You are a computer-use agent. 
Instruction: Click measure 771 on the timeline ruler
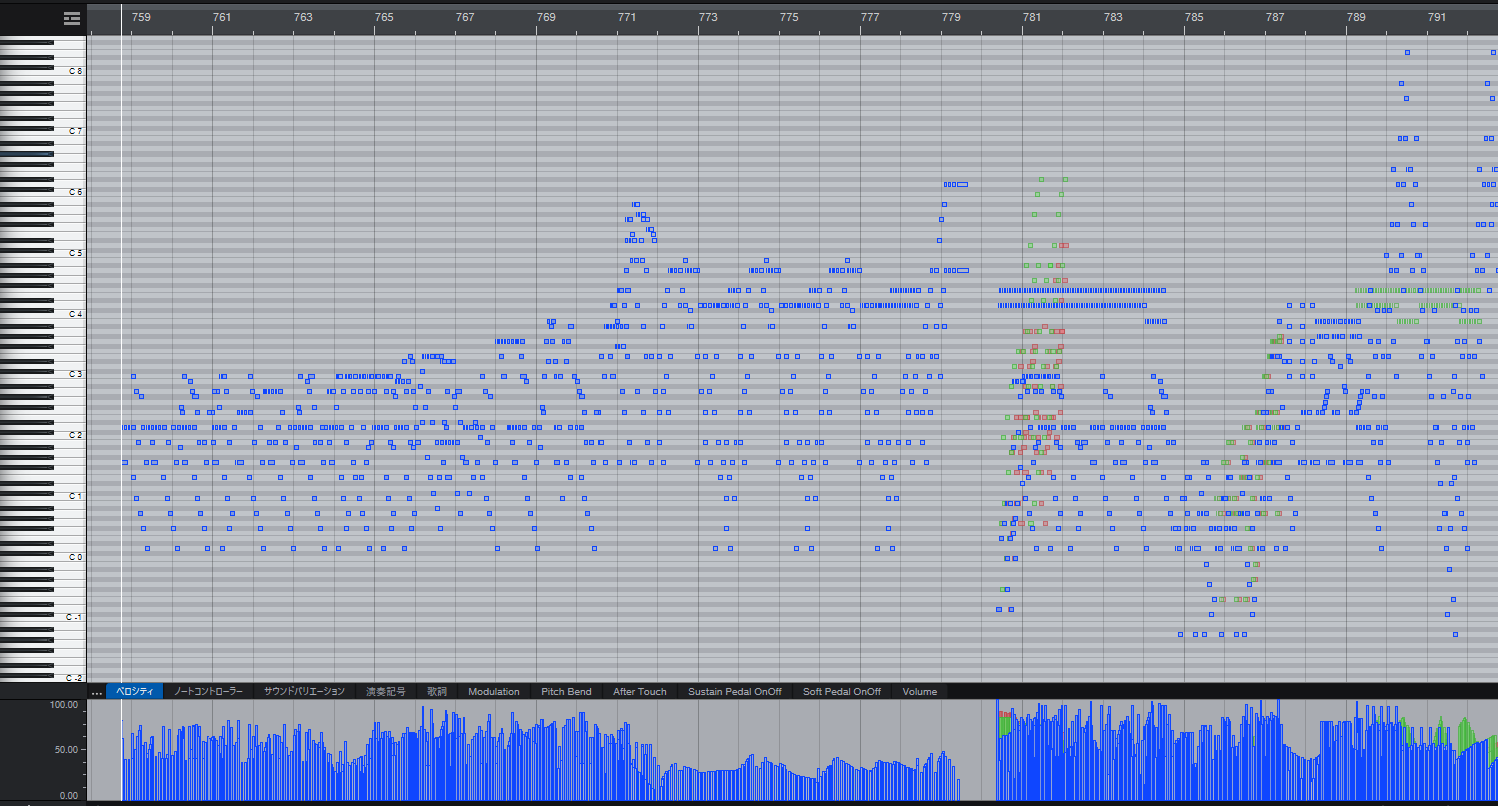point(627,17)
